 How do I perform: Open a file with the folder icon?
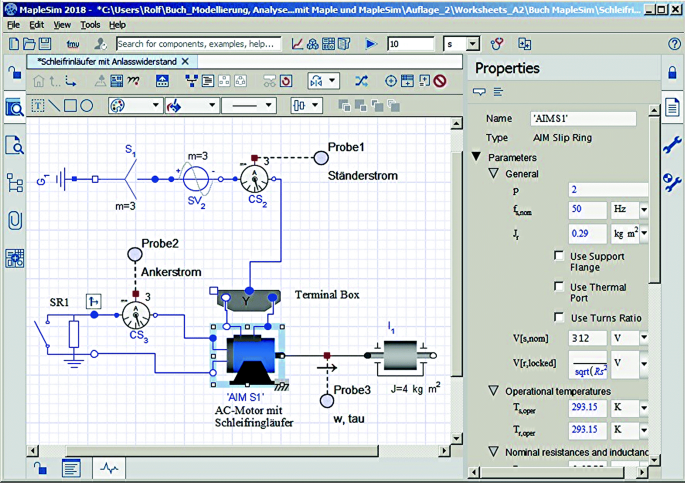coord(29,44)
